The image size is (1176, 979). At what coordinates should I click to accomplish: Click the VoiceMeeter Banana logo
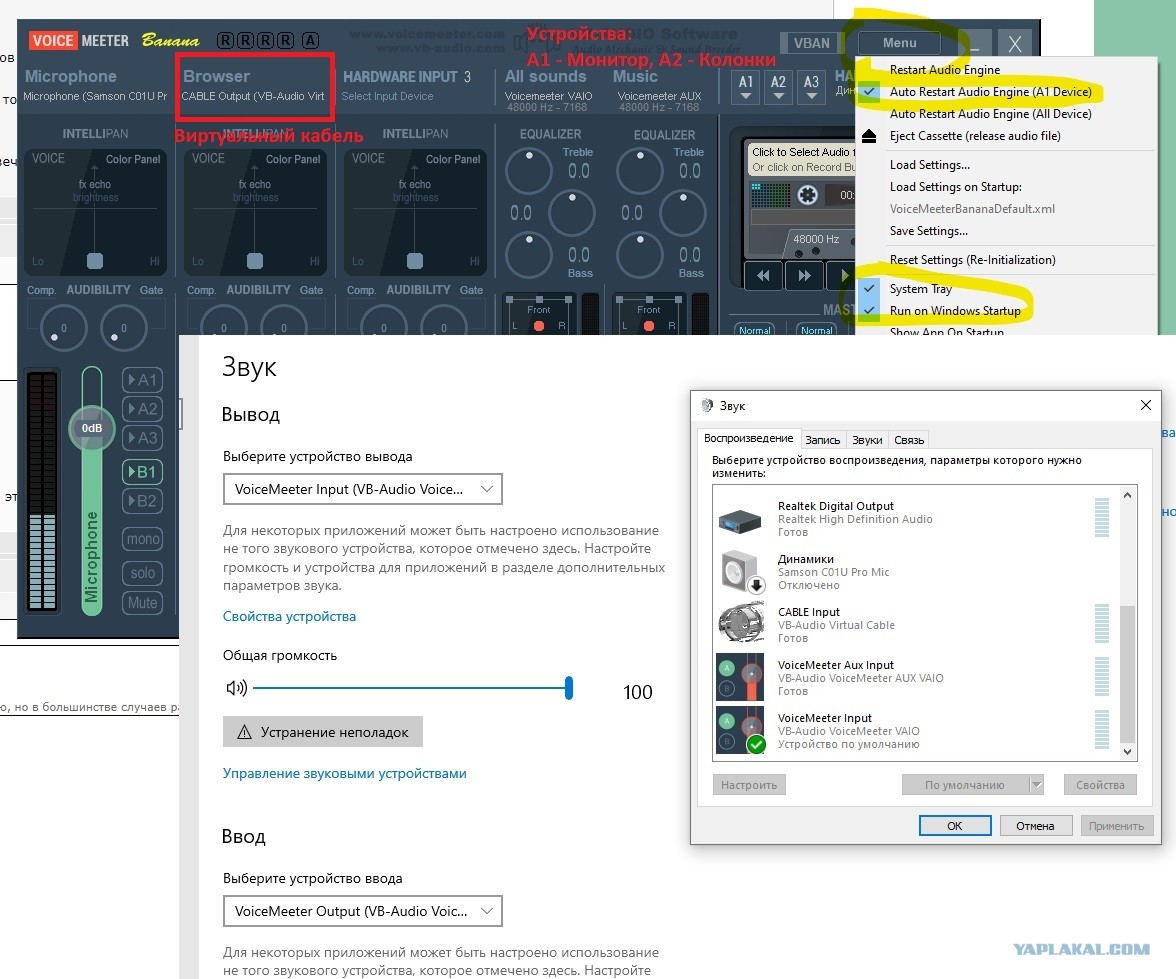(x=114, y=41)
